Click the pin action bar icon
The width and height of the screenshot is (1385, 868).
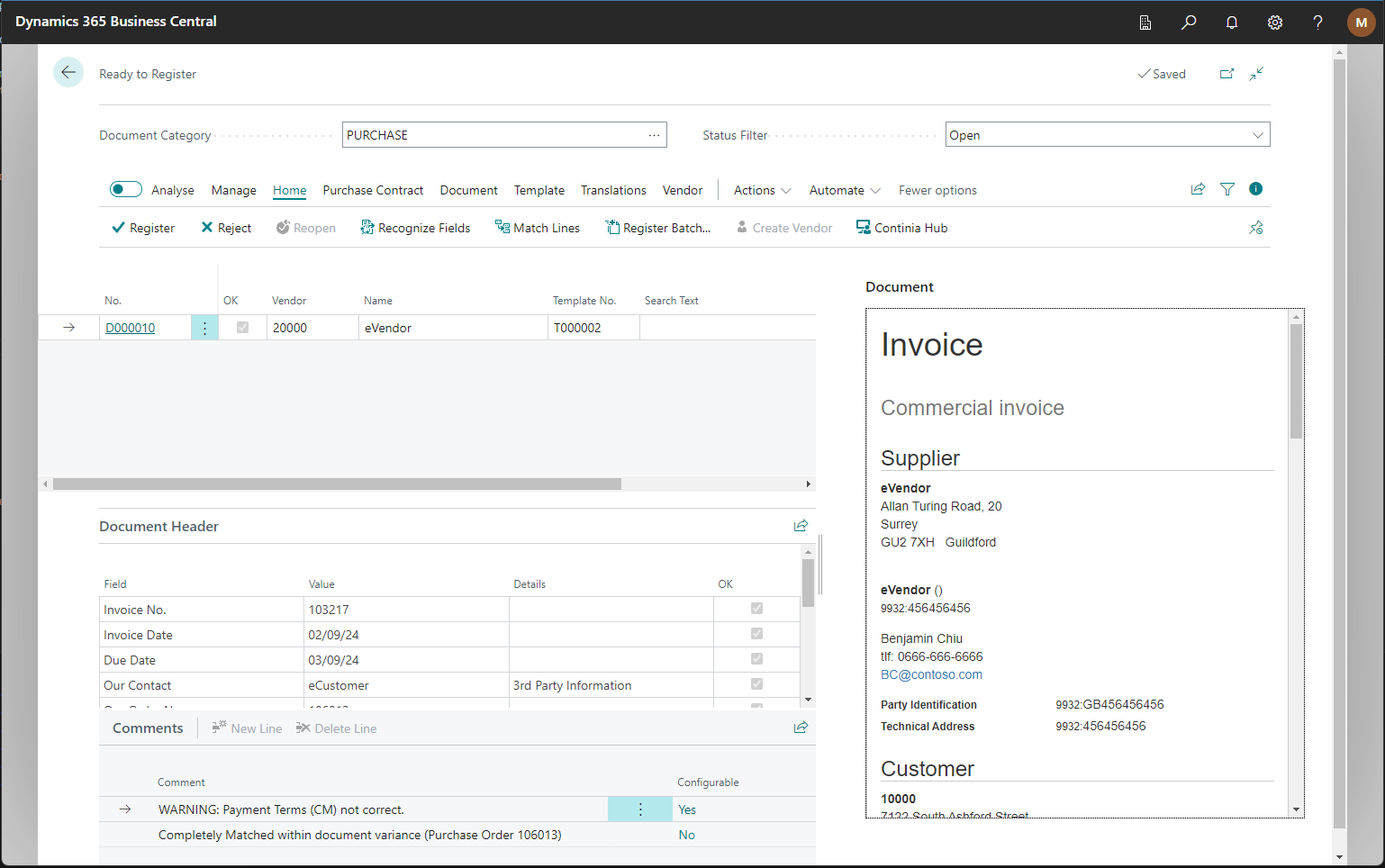[x=1255, y=228]
